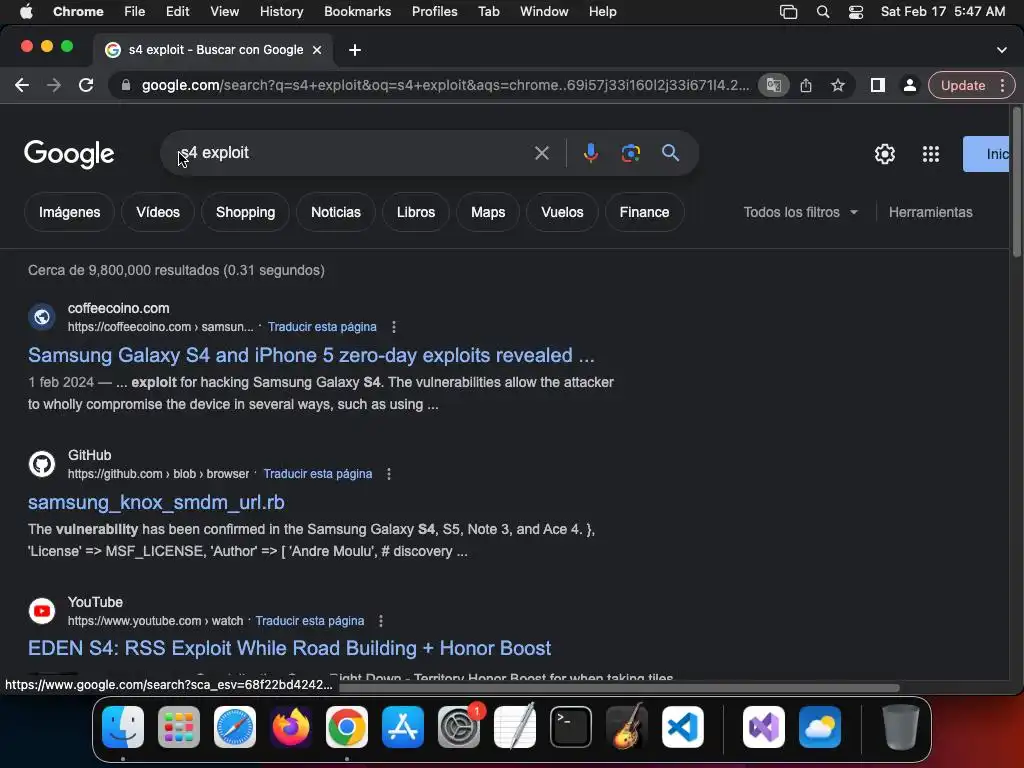The height and width of the screenshot is (768, 1024).
Task: Select the Vídeos filter tab
Action: [158, 212]
